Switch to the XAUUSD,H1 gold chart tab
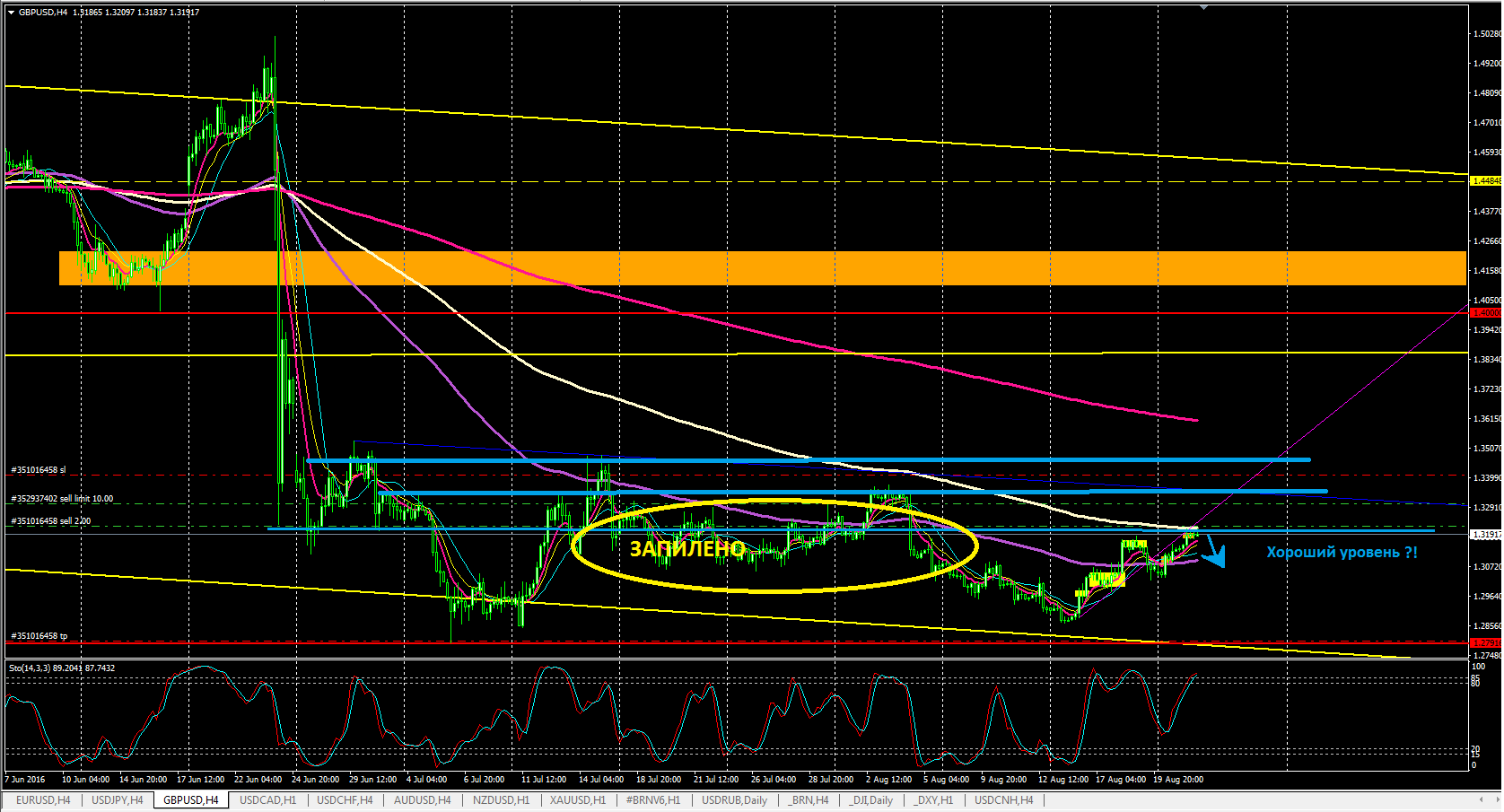Image resolution: width=1504 pixels, height=812 pixels. click(578, 800)
